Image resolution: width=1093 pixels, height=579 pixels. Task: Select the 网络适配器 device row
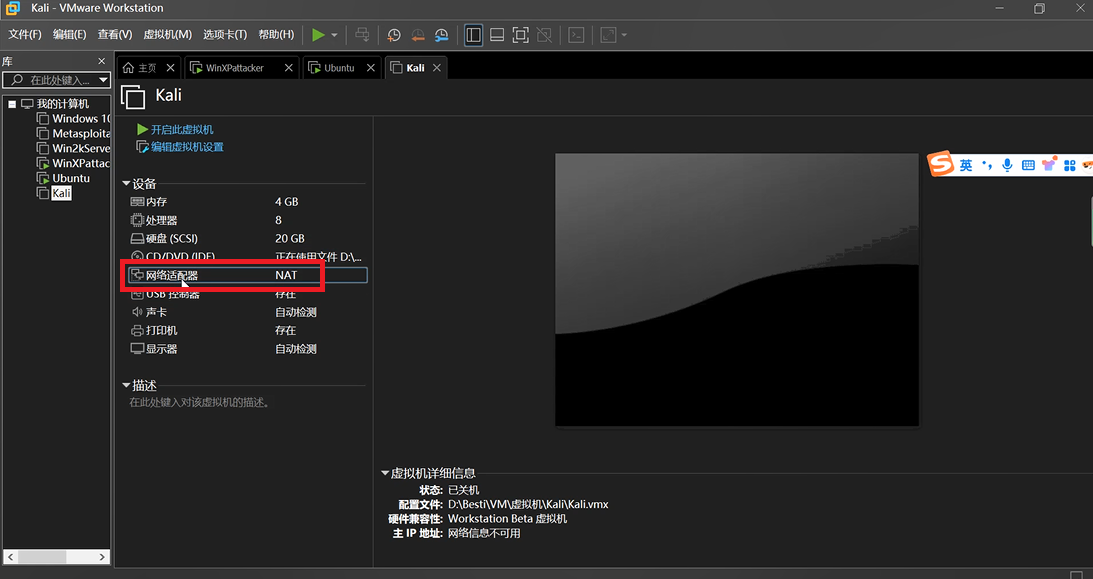tap(247, 275)
